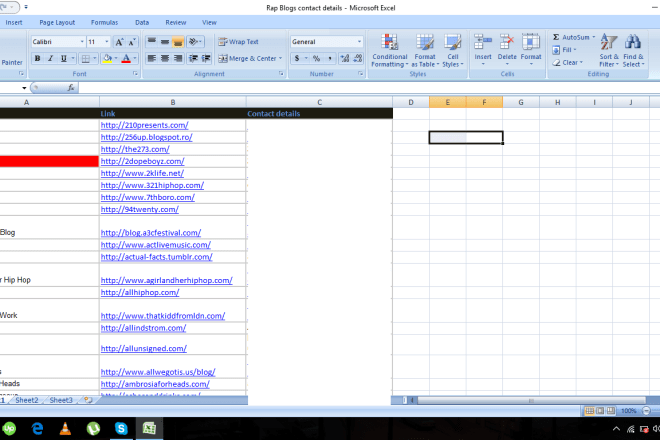Pick the red font color button
Viewport: 660px width, 440px height.
point(126,59)
